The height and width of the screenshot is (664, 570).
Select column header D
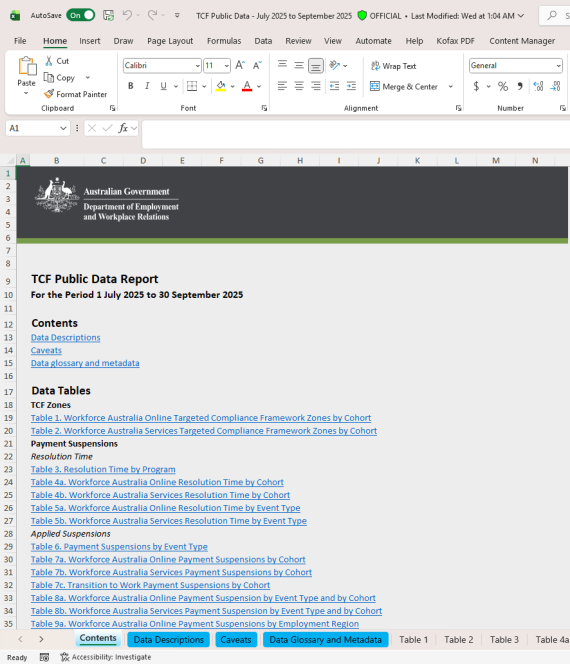[x=143, y=160]
